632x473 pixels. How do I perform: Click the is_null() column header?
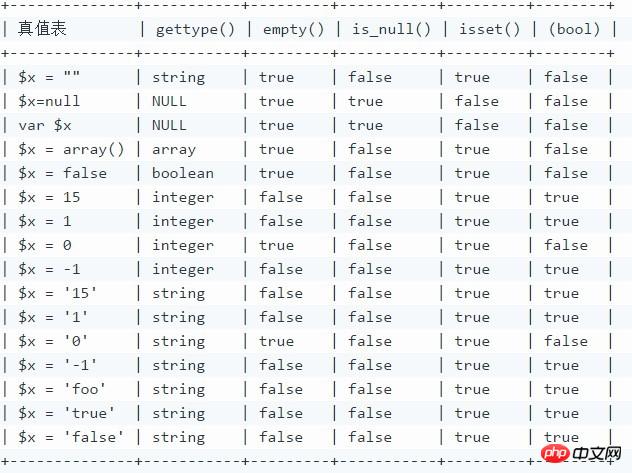[391, 29]
